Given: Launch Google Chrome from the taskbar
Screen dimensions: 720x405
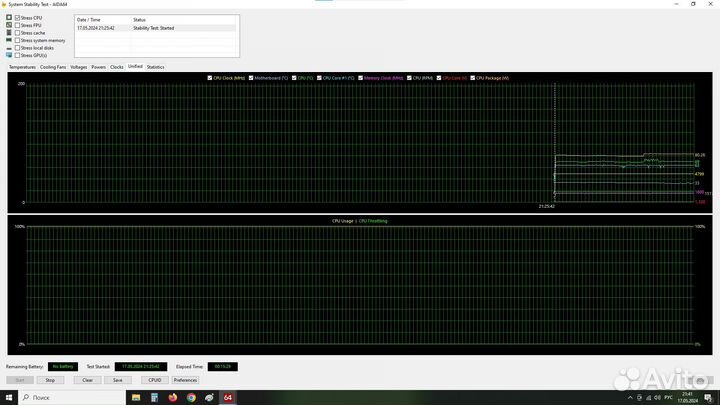Looking at the screenshot, I should (x=191, y=398).
